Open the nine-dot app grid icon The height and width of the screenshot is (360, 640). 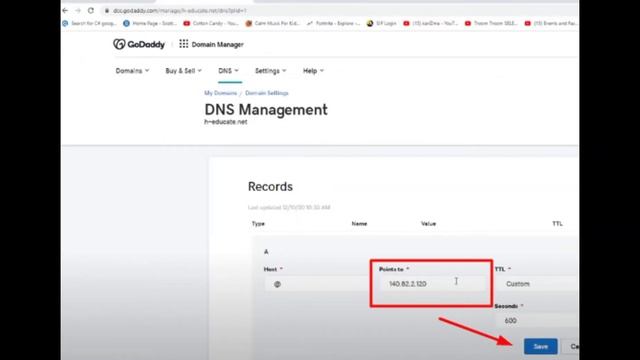pyautogui.click(x=184, y=44)
